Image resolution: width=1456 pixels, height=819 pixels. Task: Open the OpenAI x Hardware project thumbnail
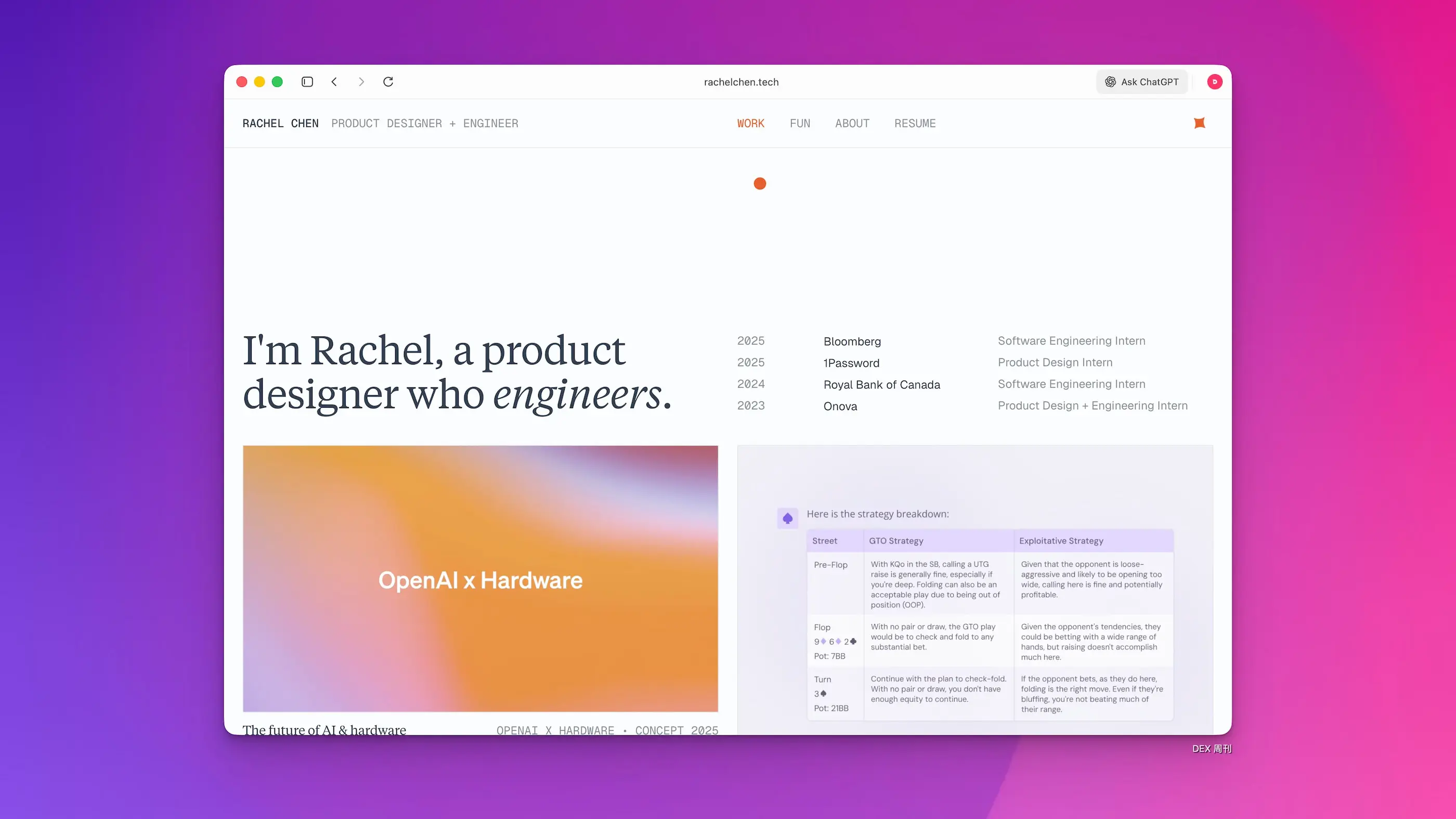(480, 579)
